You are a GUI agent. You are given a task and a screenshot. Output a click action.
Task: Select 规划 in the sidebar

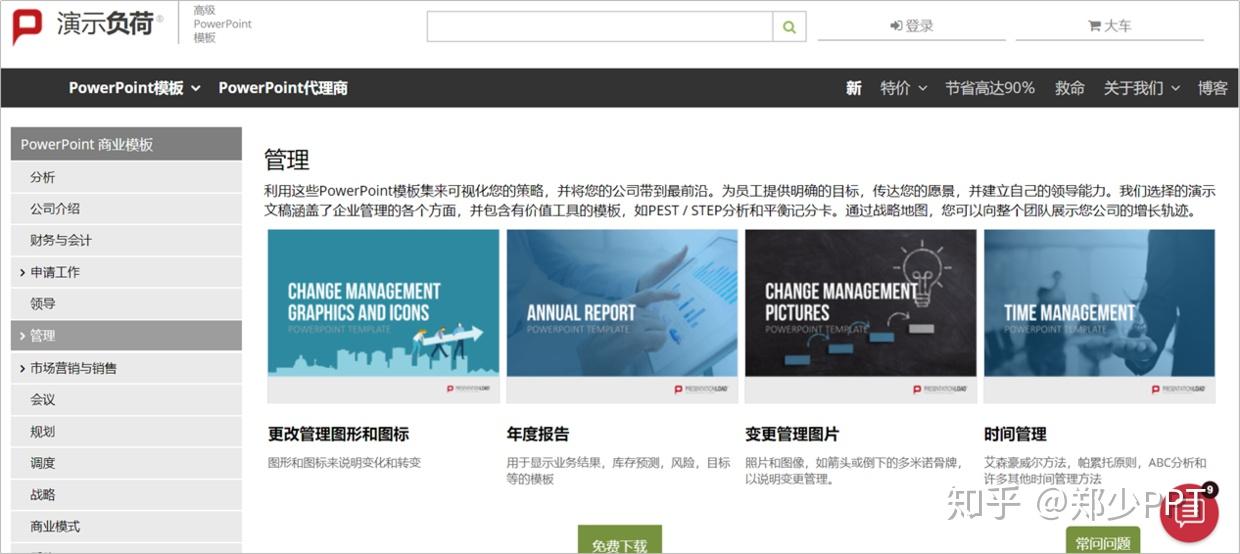pos(126,431)
